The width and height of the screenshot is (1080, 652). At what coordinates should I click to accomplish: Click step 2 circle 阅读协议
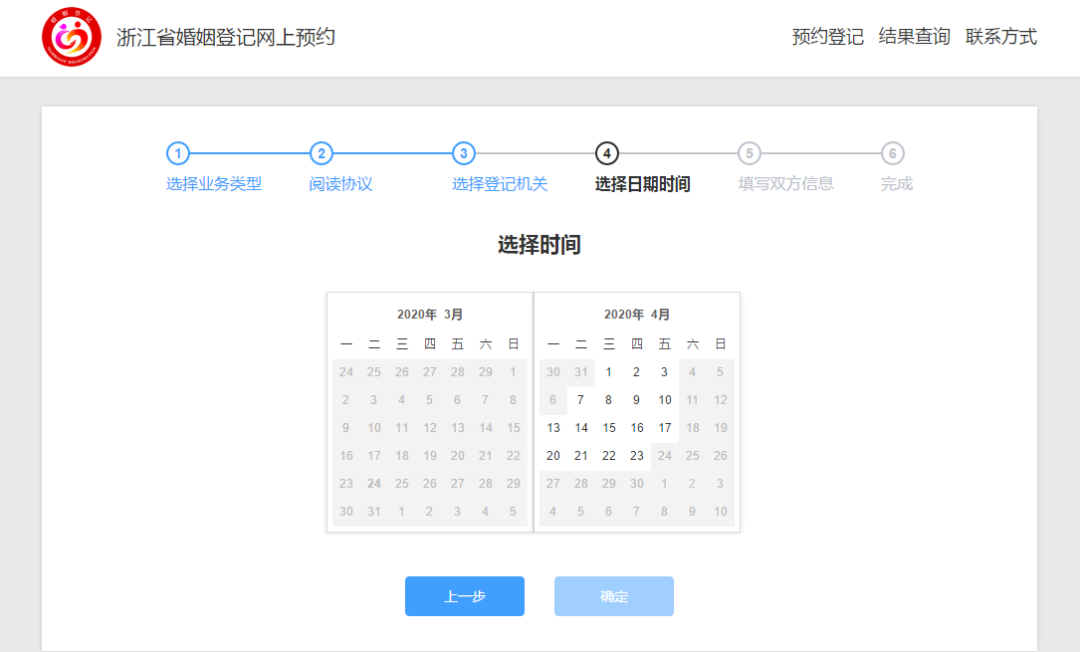click(320, 153)
